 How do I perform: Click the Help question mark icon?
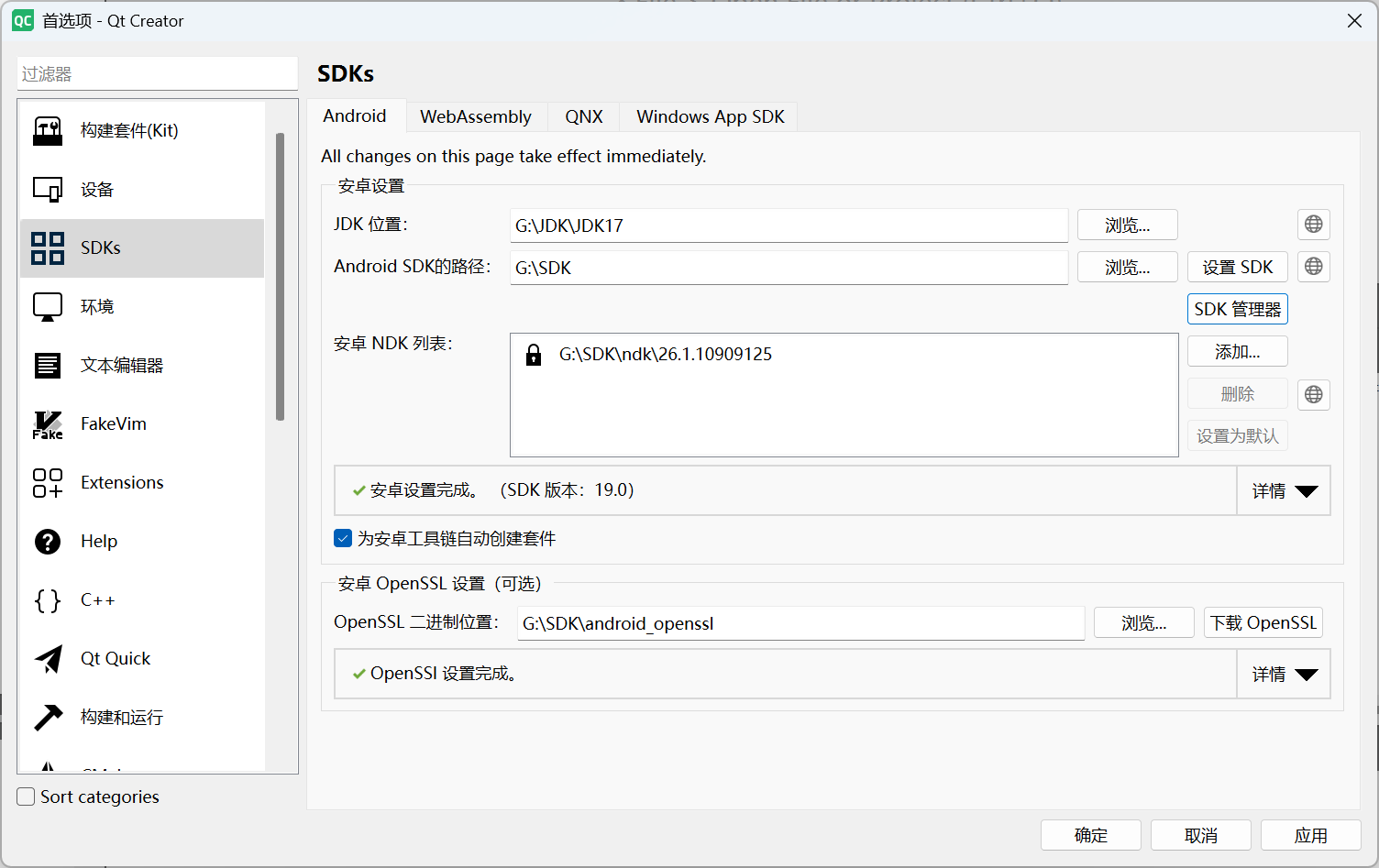pos(48,542)
